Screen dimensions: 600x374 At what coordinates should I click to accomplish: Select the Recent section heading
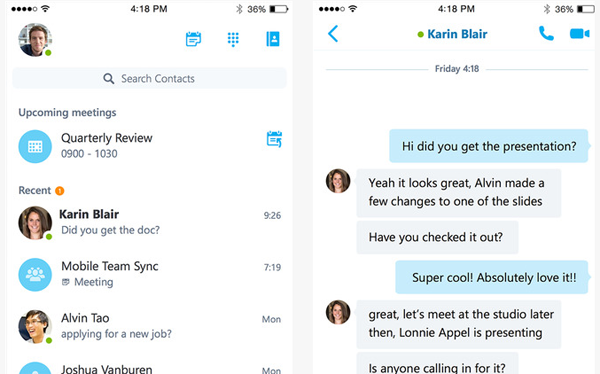[34, 190]
